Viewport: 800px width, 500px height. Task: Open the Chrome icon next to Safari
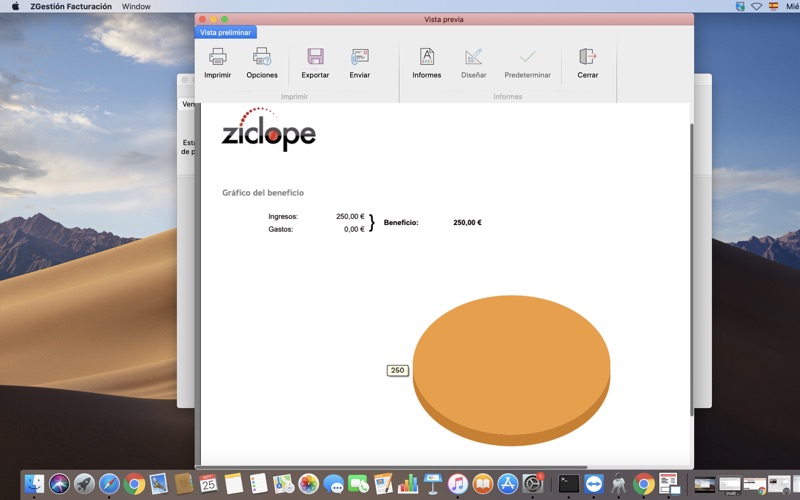tap(134, 484)
